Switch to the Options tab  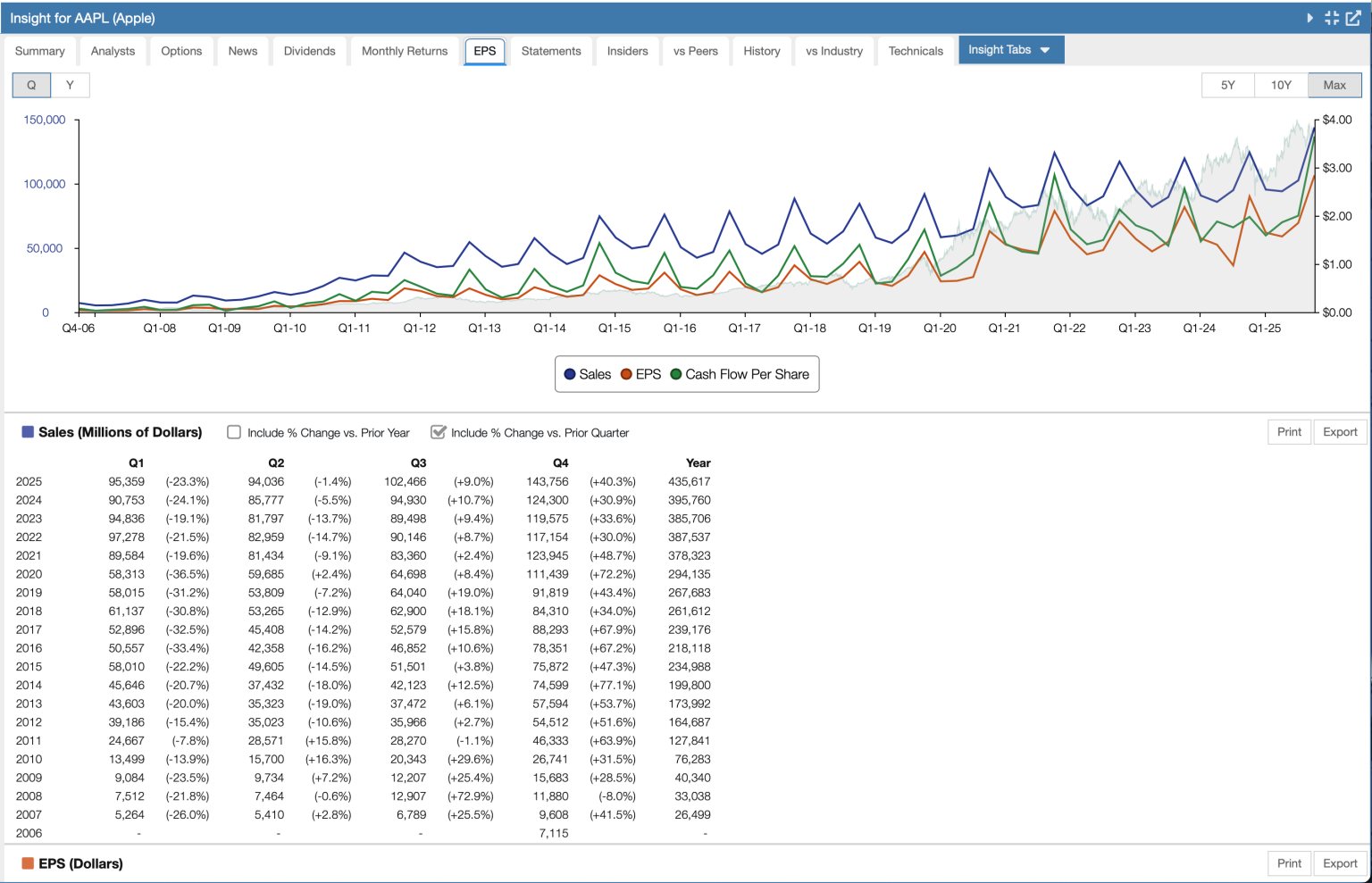click(181, 51)
